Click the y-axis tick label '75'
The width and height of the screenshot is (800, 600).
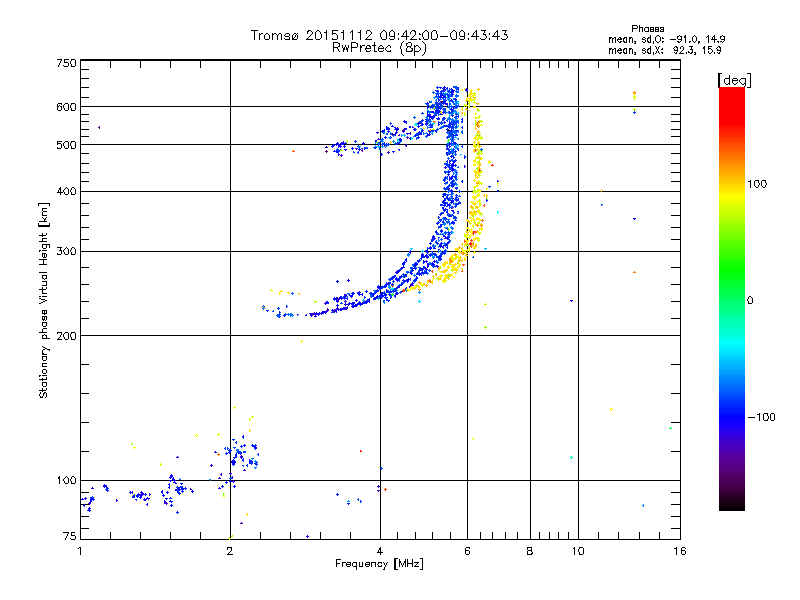point(70,536)
